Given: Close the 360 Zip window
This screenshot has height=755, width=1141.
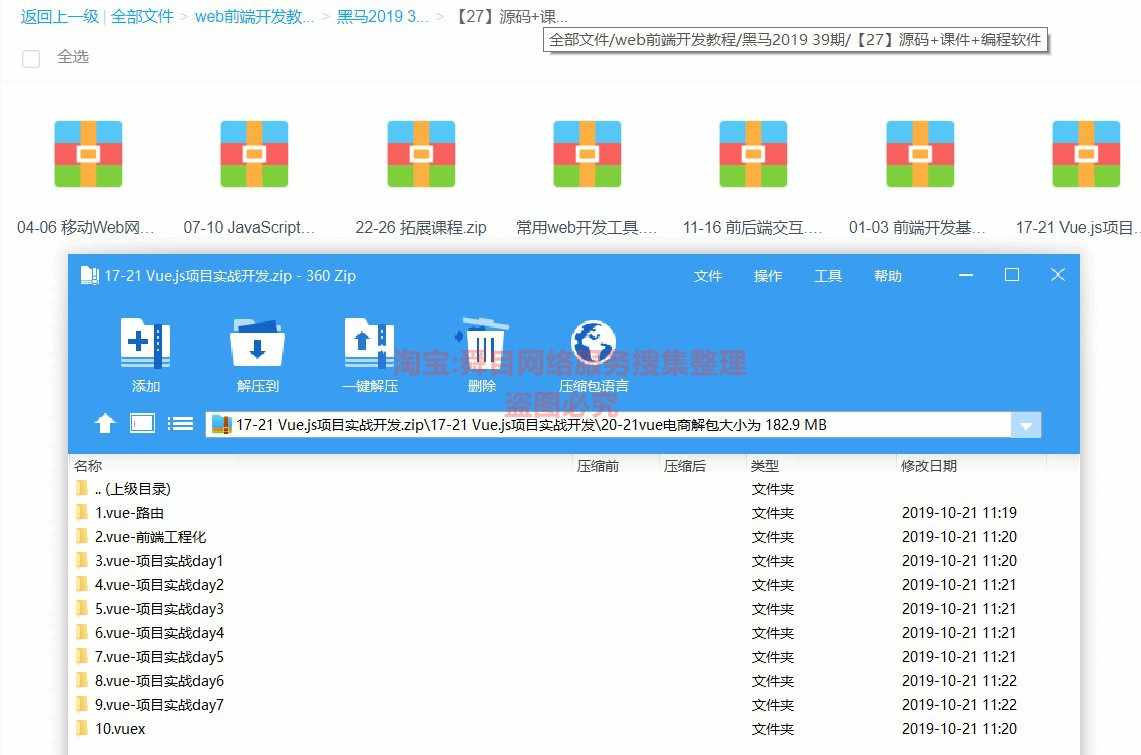Looking at the screenshot, I should coord(1058,275).
